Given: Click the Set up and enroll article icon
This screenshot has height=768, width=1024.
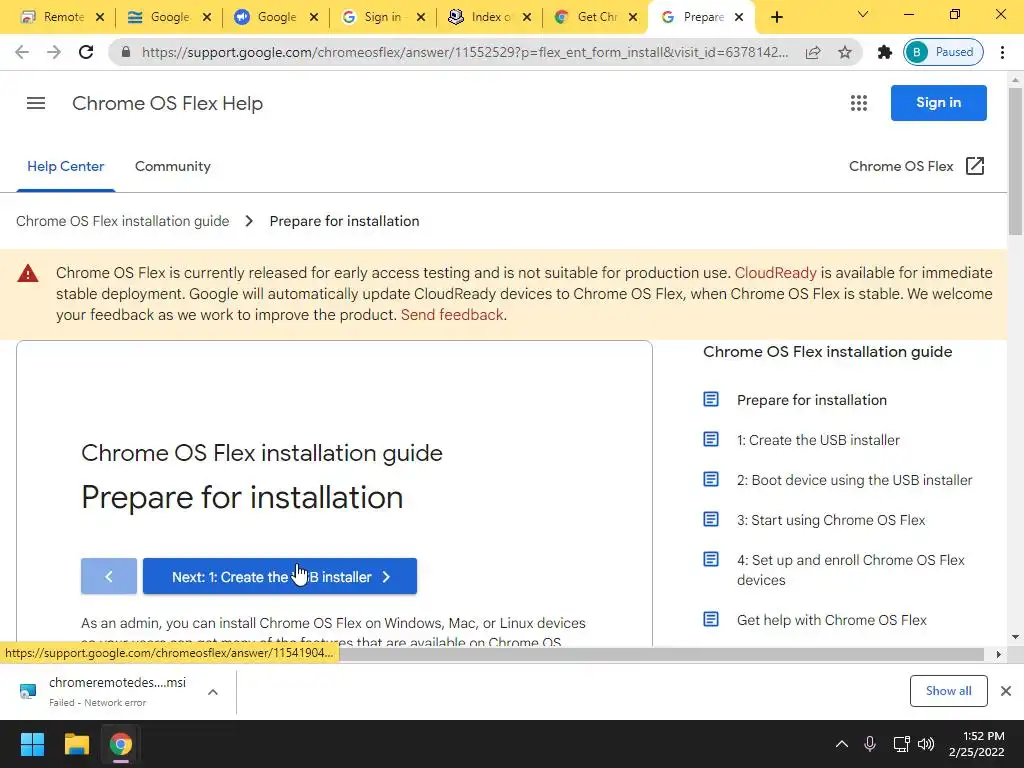Looking at the screenshot, I should click(711, 559).
